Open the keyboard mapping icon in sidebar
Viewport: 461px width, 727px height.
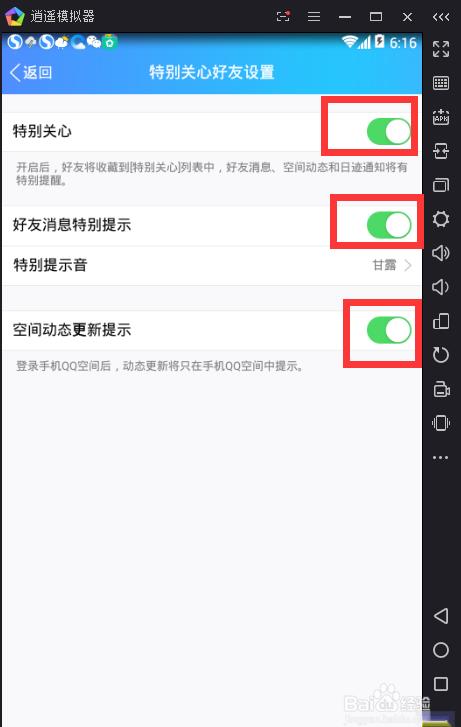coord(441,83)
